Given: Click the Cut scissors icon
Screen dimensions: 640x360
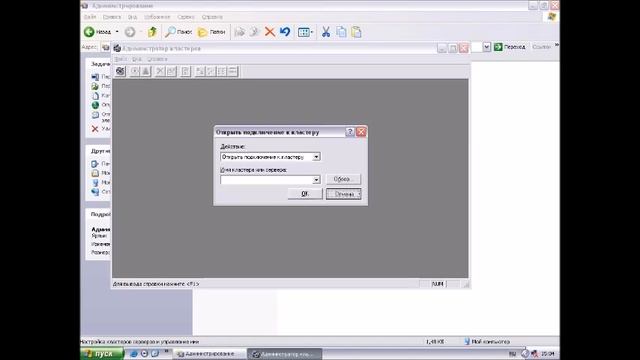Looking at the screenshot, I should [x=326, y=32].
